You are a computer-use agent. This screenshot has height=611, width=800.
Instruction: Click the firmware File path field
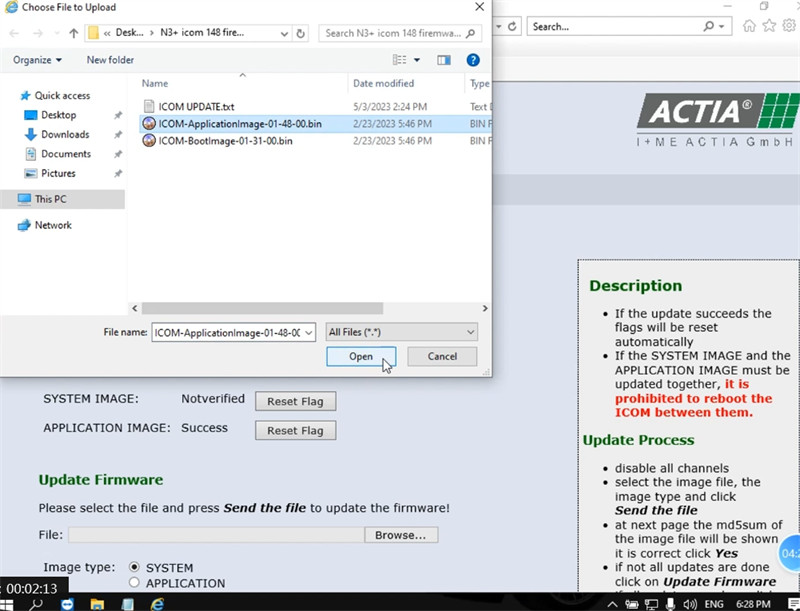point(216,534)
